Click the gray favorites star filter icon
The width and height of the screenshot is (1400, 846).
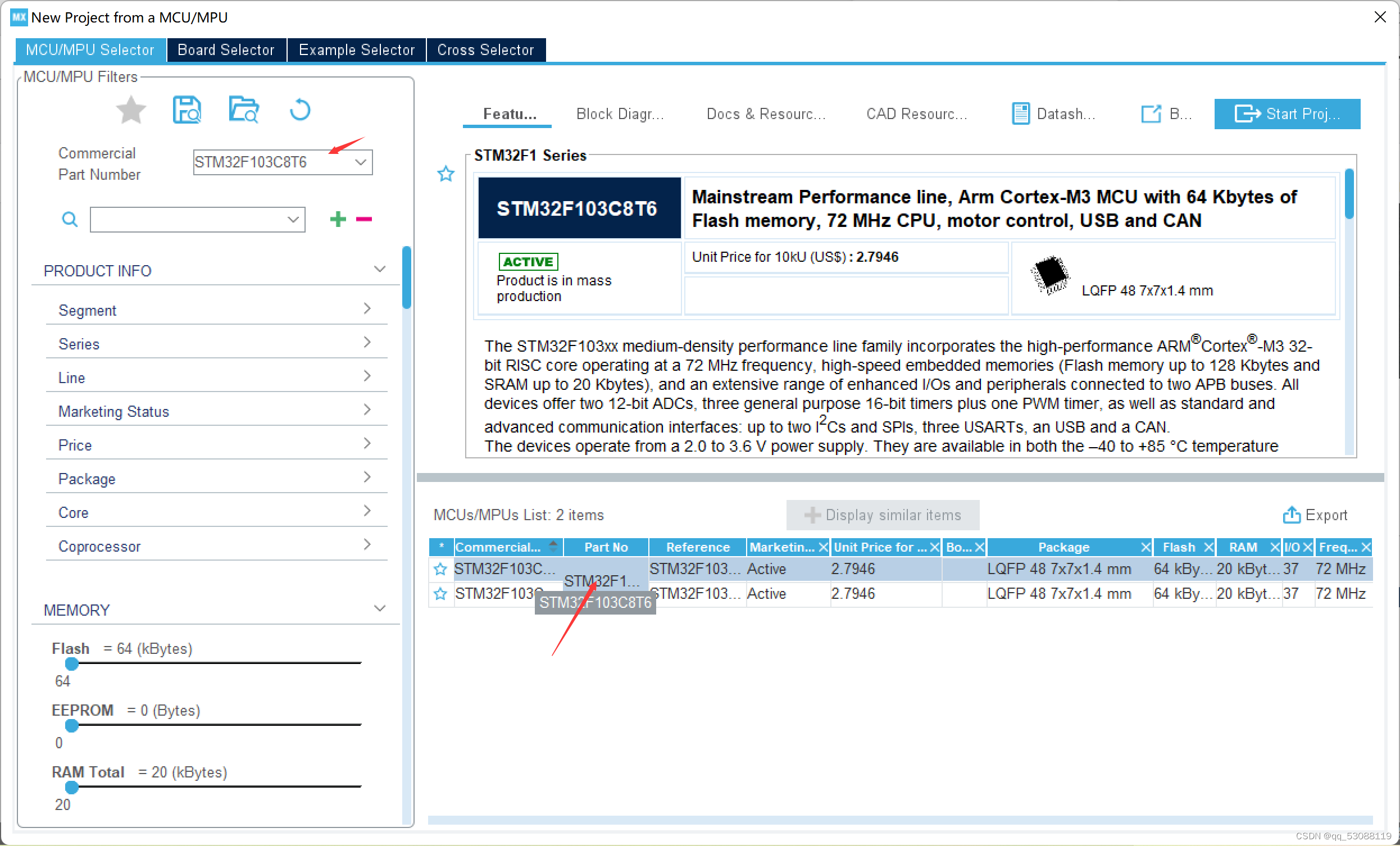131,110
